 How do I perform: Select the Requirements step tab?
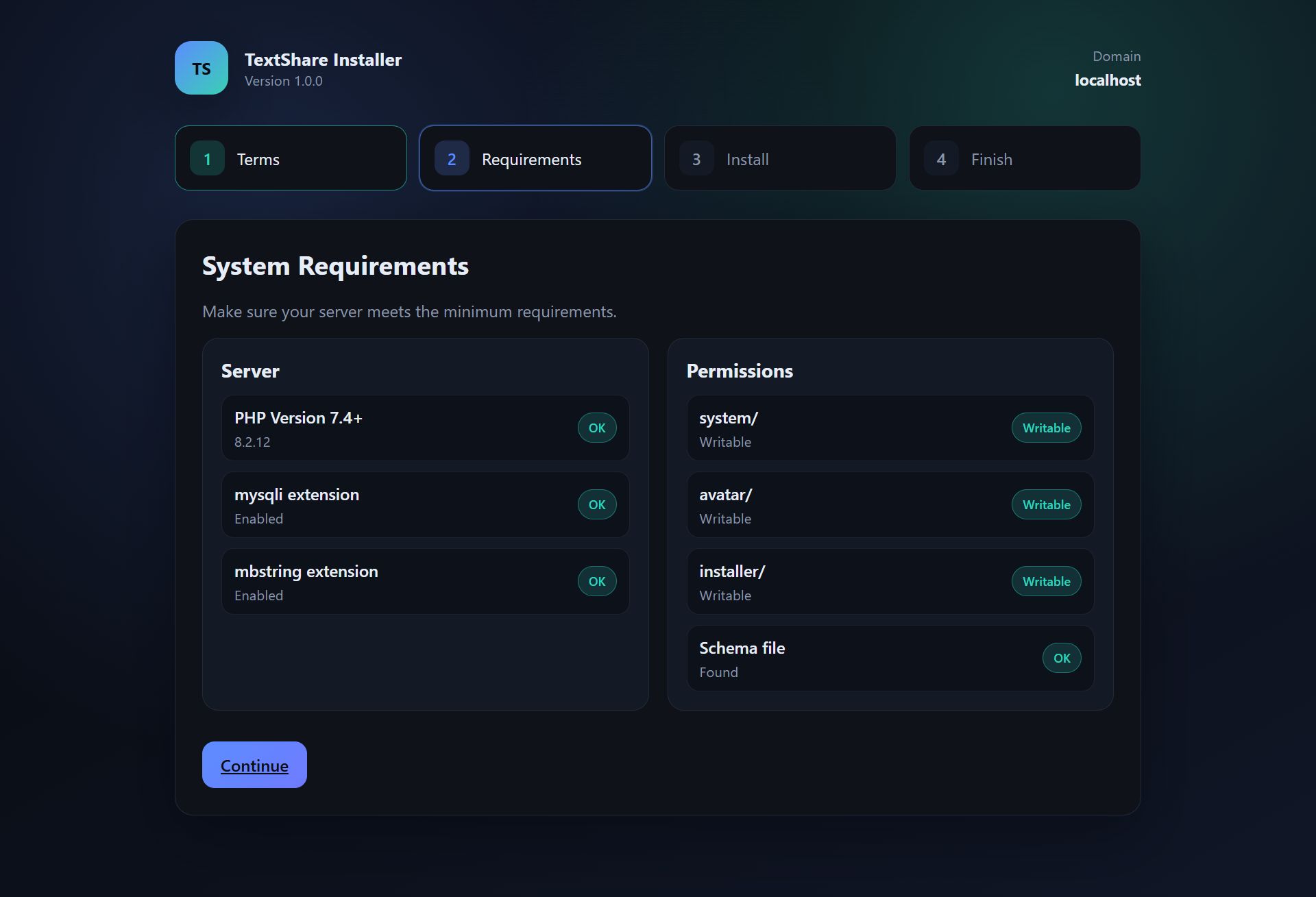tap(535, 158)
